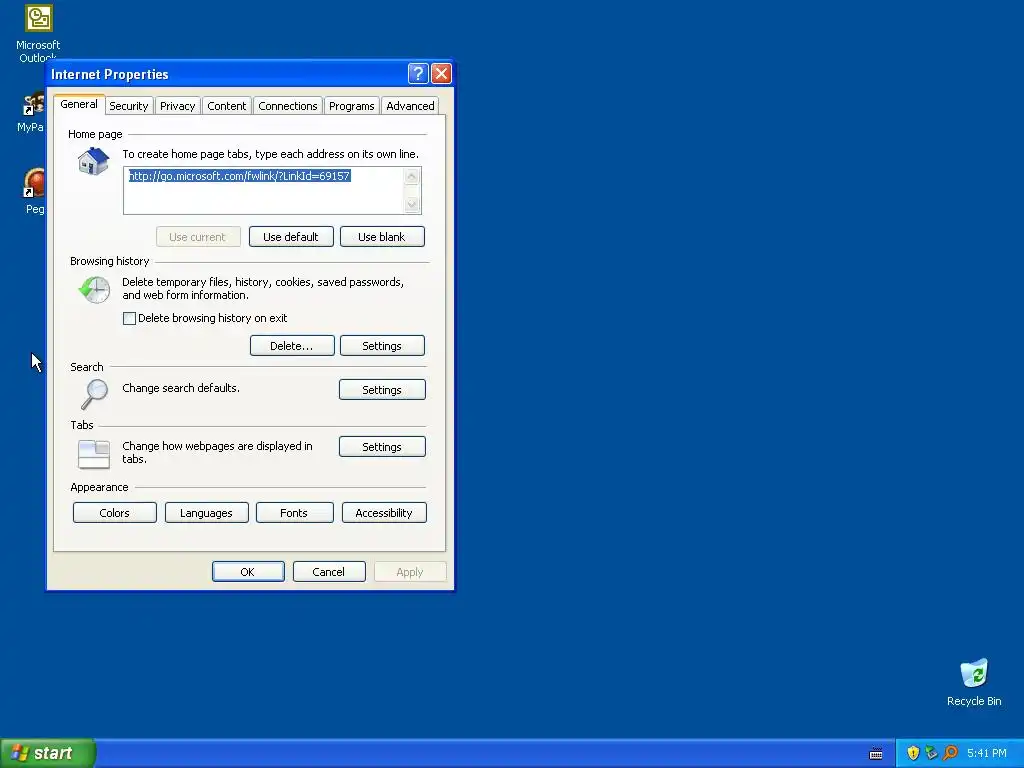Click the question mark Help button in the title bar

pyautogui.click(x=418, y=74)
